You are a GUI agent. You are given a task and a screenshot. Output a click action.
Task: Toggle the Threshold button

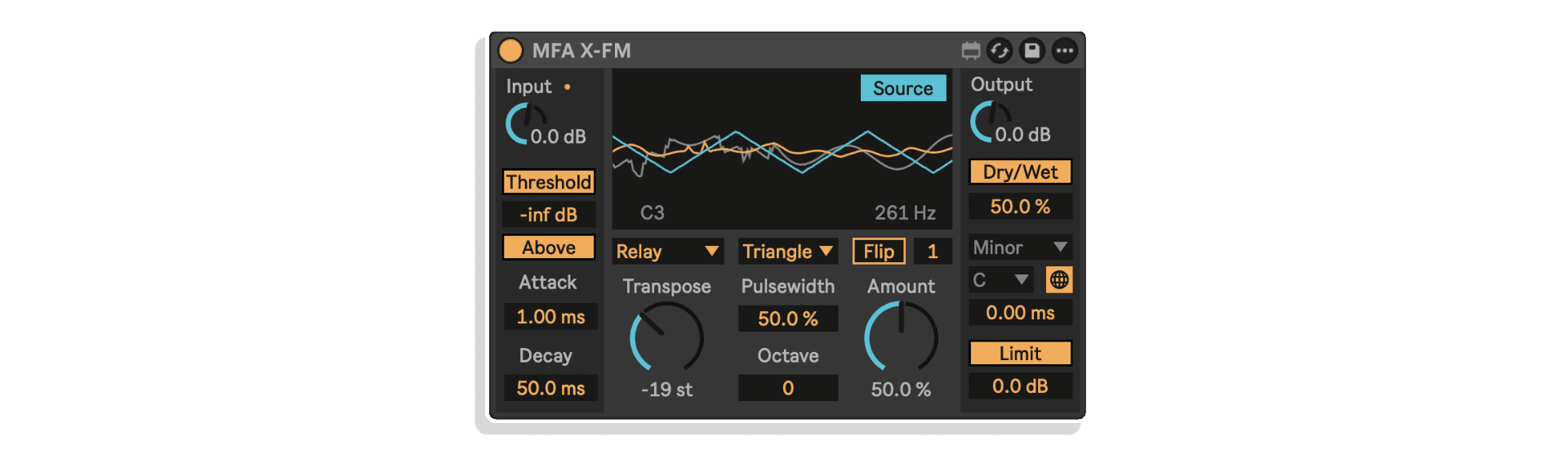(548, 182)
